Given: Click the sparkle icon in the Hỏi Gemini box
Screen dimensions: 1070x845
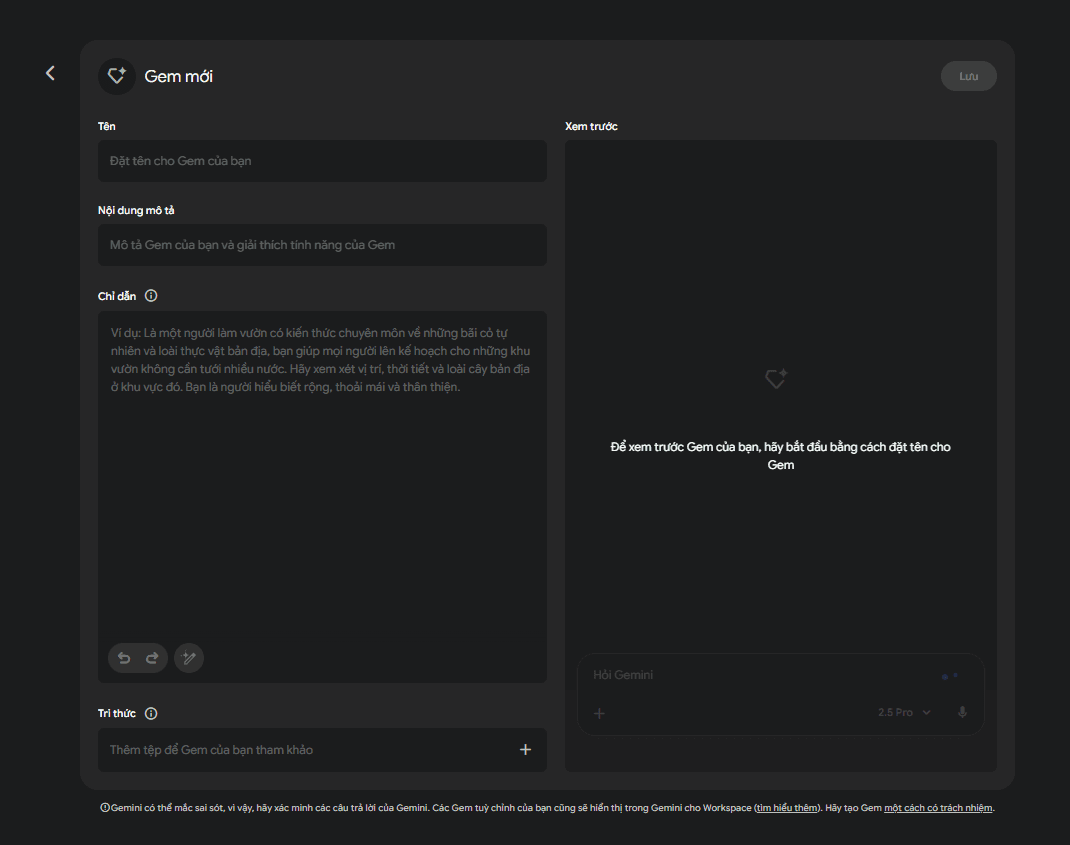Looking at the screenshot, I should pyautogui.click(x=949, y=676).
